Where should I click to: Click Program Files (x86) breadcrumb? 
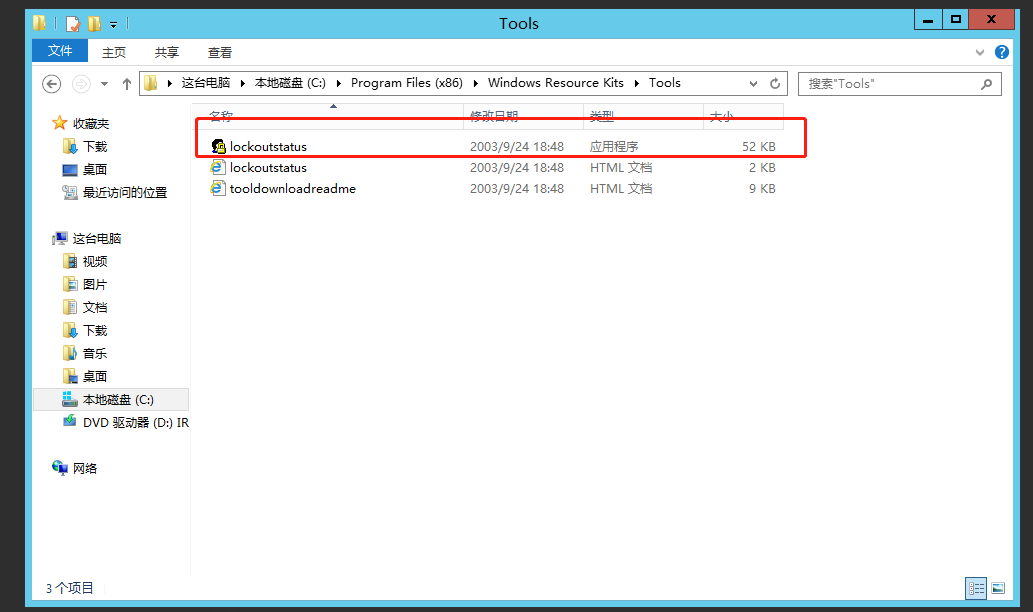point(406,83)
